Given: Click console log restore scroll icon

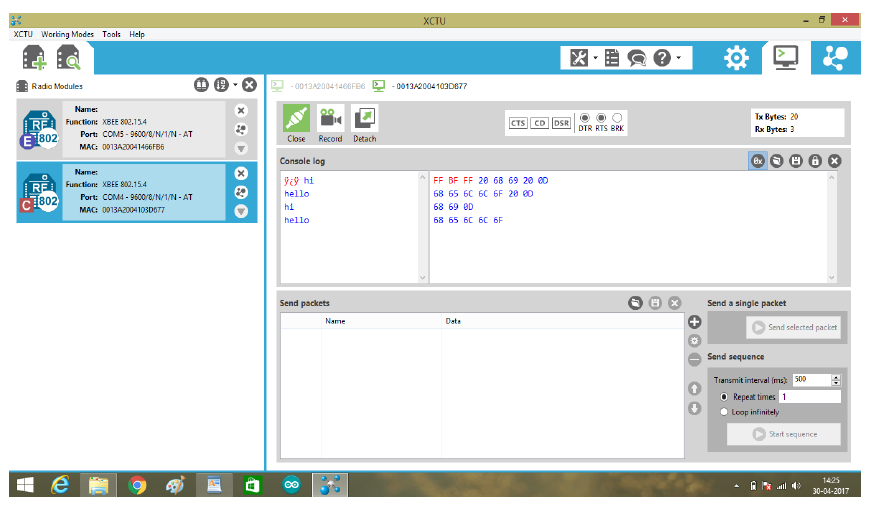Looking at the screenshot, I should click(x=777, y=161).
